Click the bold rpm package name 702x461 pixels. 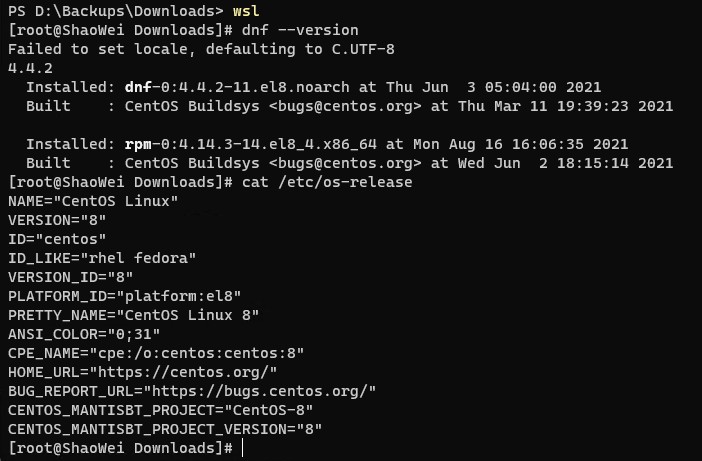point(138,144)
